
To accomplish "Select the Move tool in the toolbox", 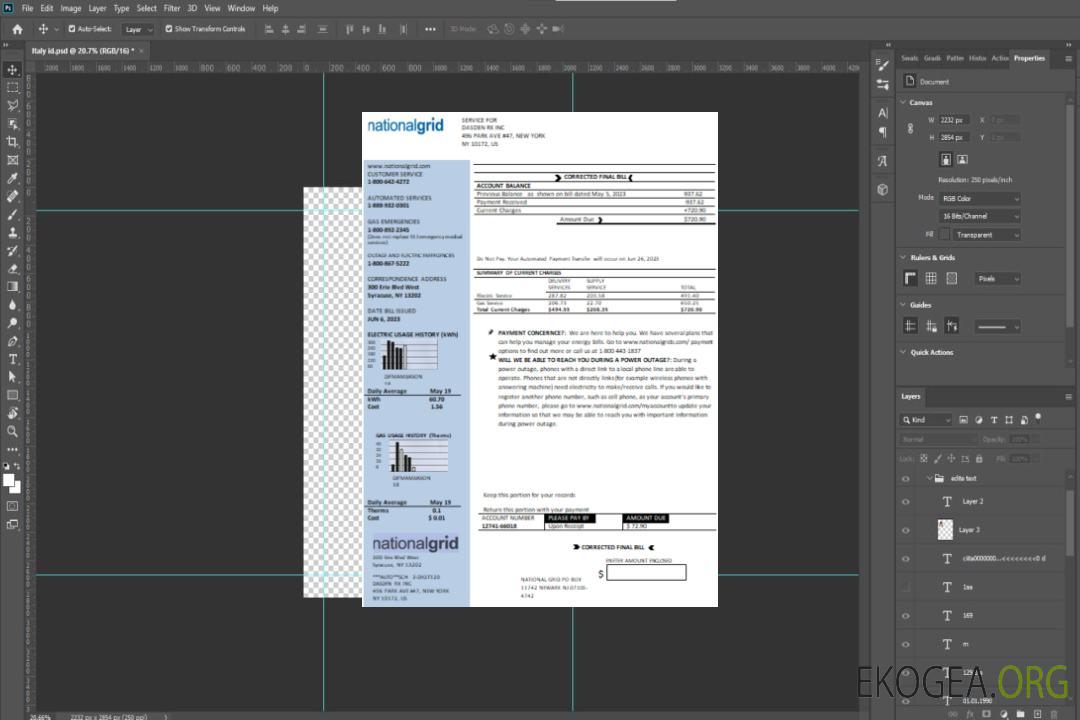I will [x=12, y=70].
